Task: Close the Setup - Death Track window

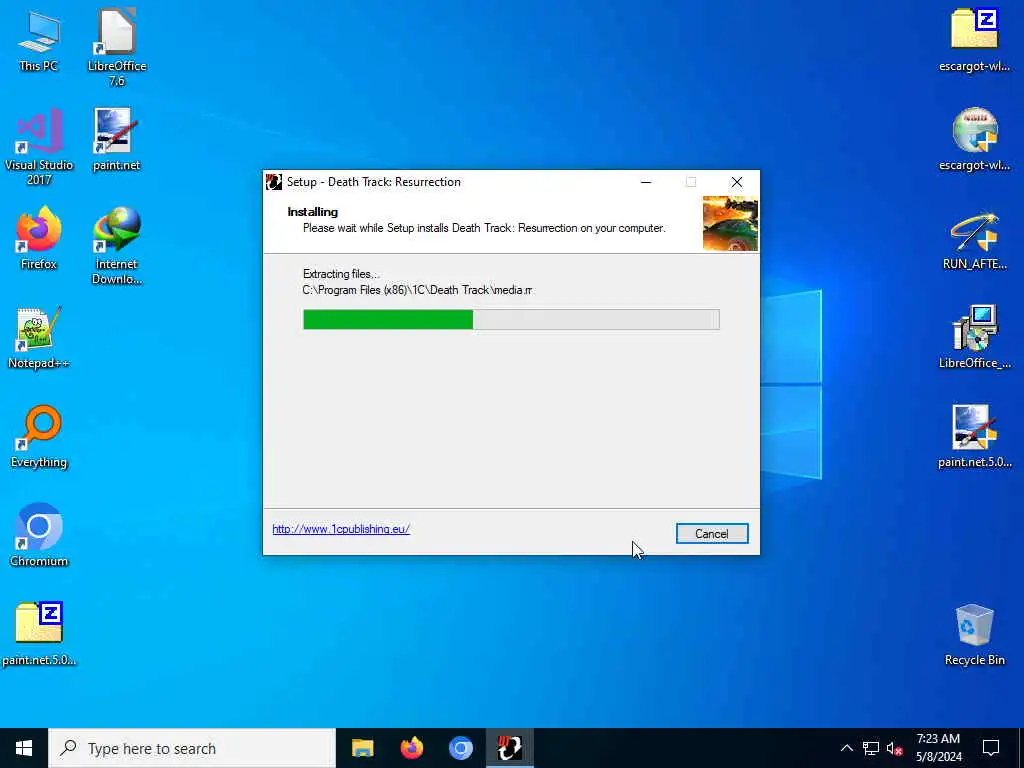Action: pos(737,182)
